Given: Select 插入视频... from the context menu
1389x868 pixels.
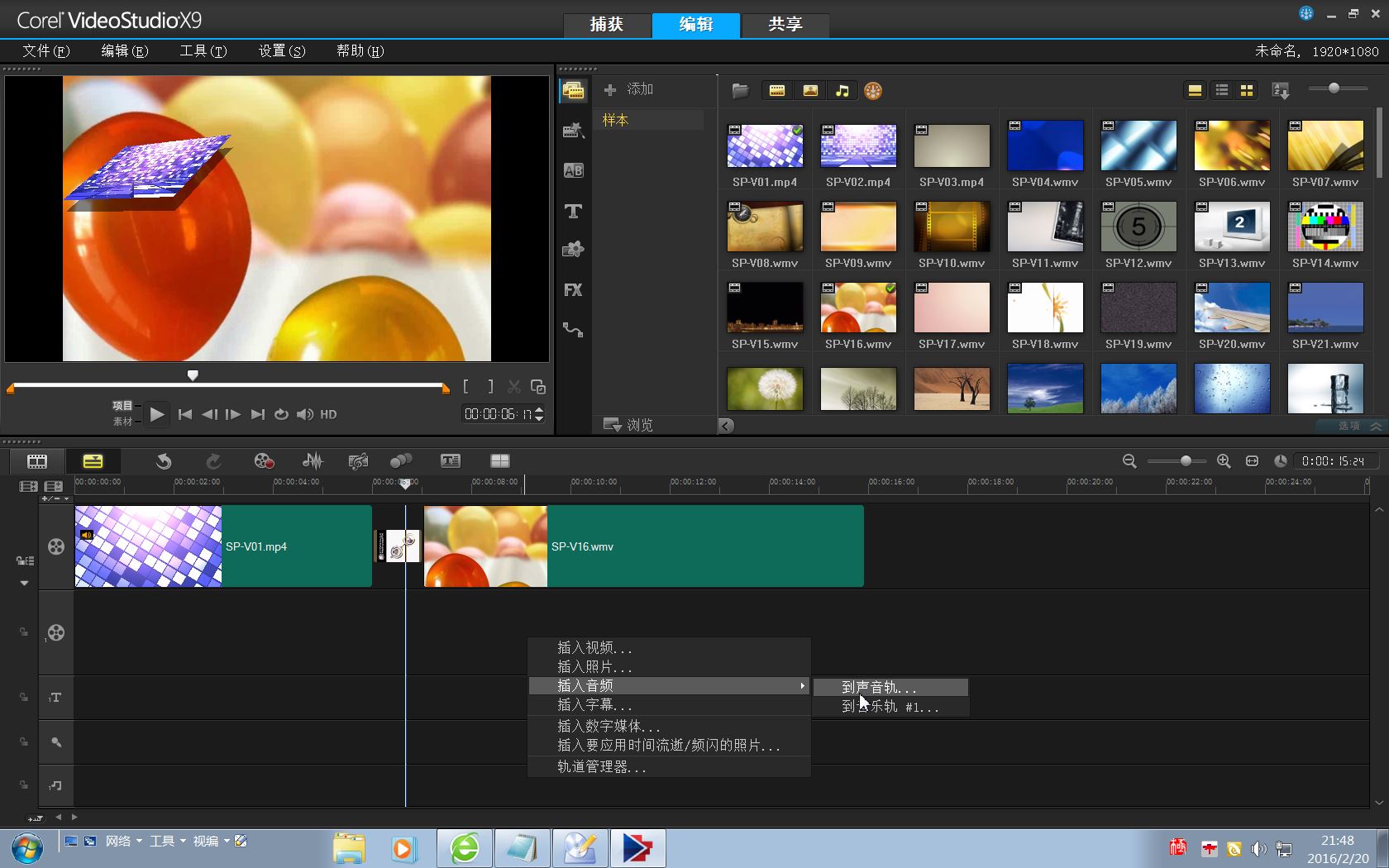Looking at the screenshot, I should [669, 647].
